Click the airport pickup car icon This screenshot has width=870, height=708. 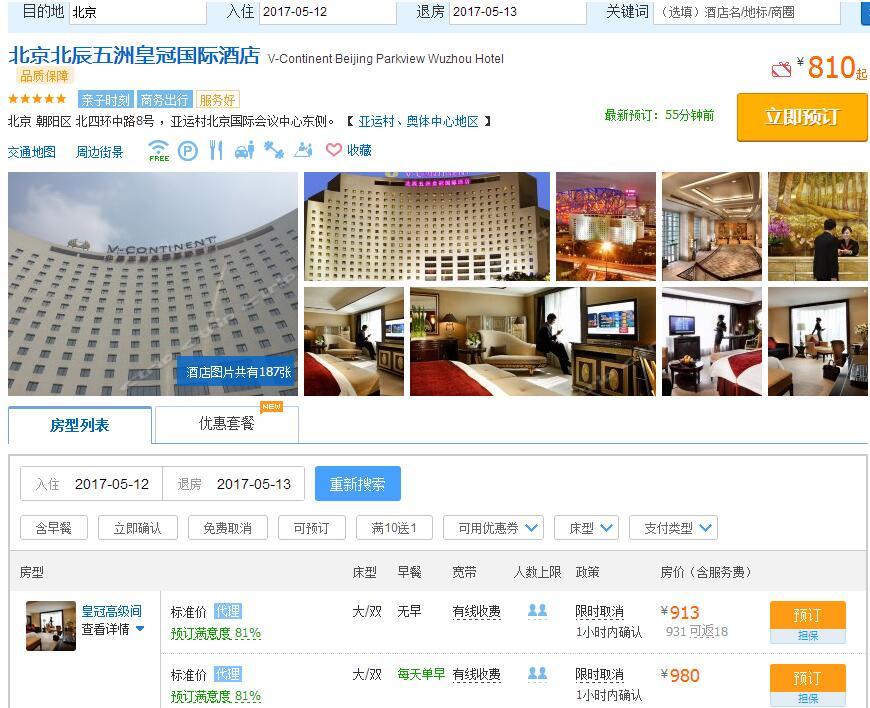click(245, 150)
